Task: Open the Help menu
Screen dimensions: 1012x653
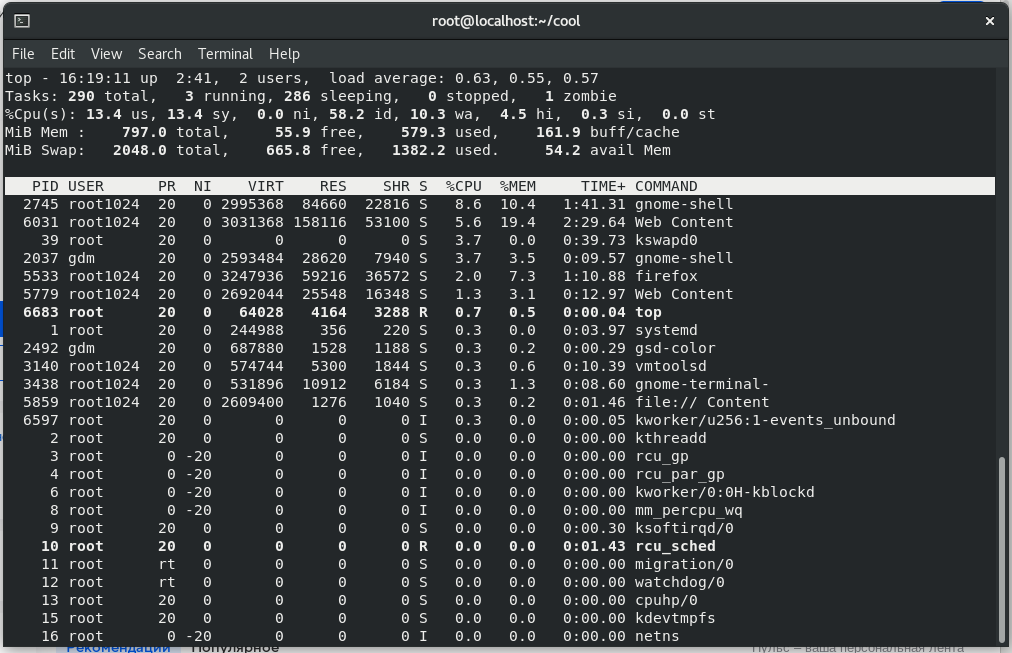Action: [284, 54]
